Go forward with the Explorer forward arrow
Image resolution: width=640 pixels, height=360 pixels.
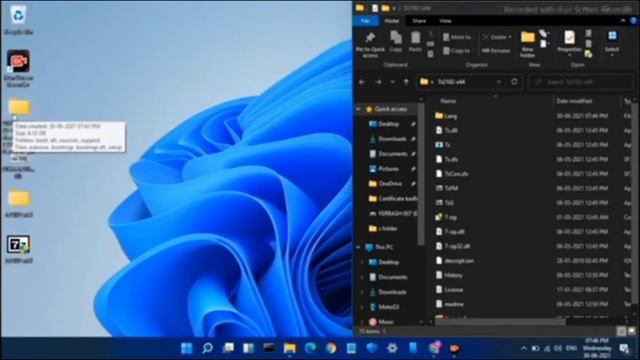coord(378,82)
